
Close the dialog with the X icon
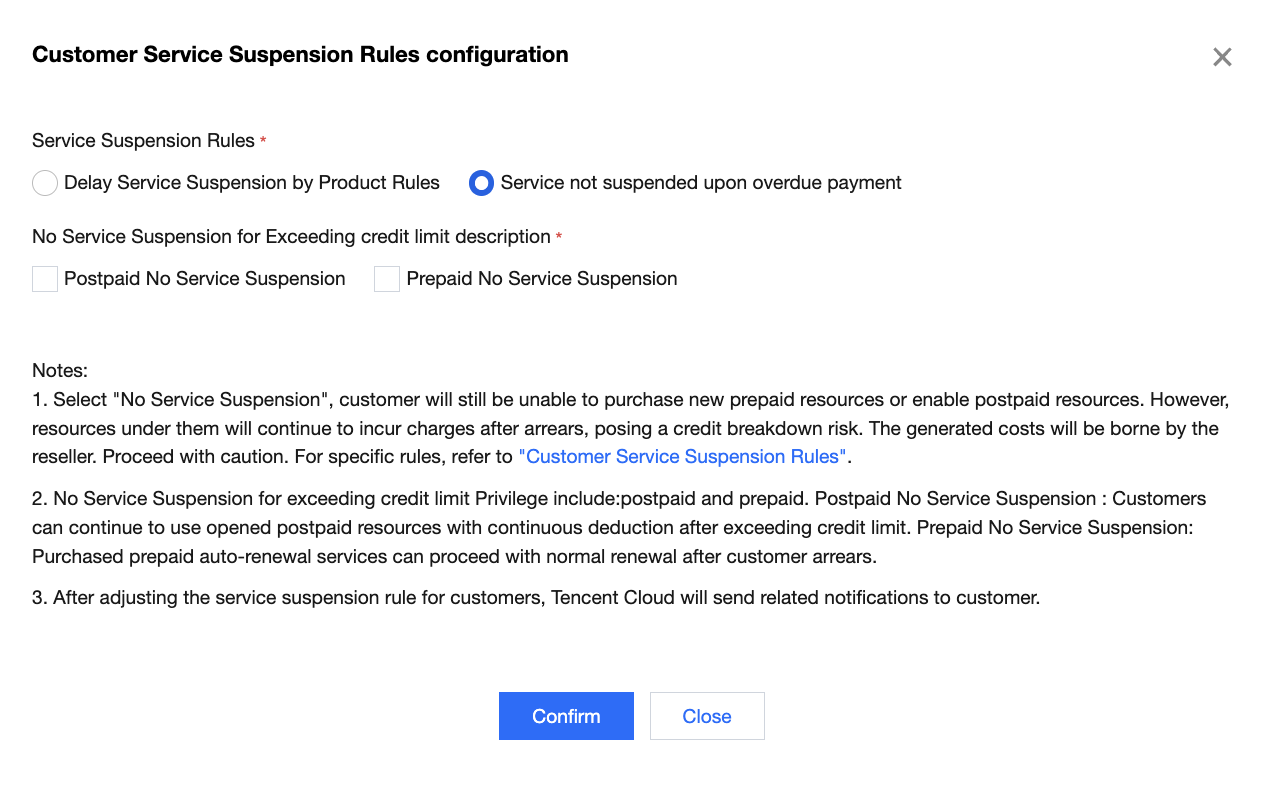(x=1221, y=58)
